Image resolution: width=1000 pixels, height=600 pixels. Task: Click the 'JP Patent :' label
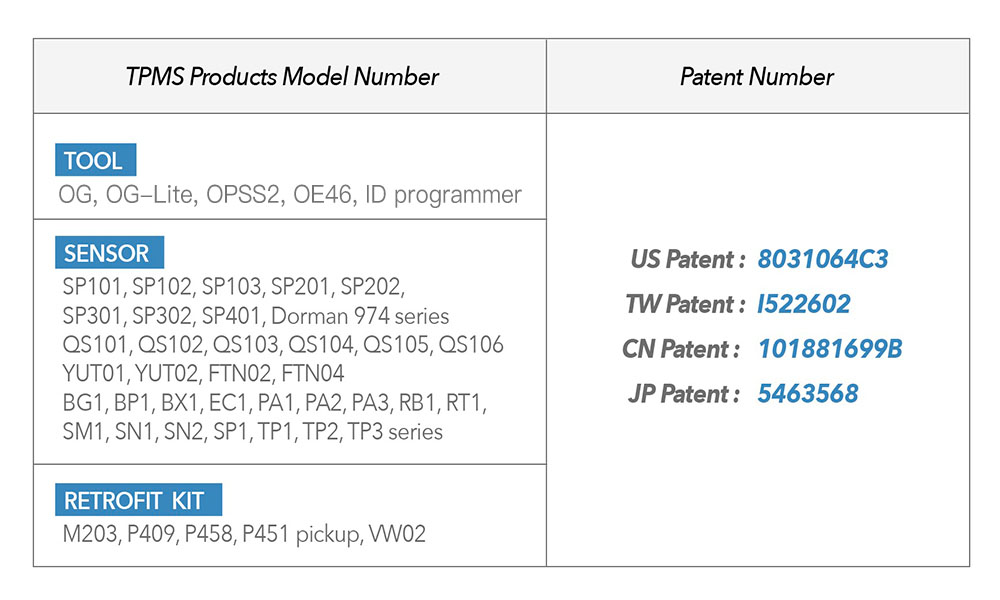[x=684, y=393]
